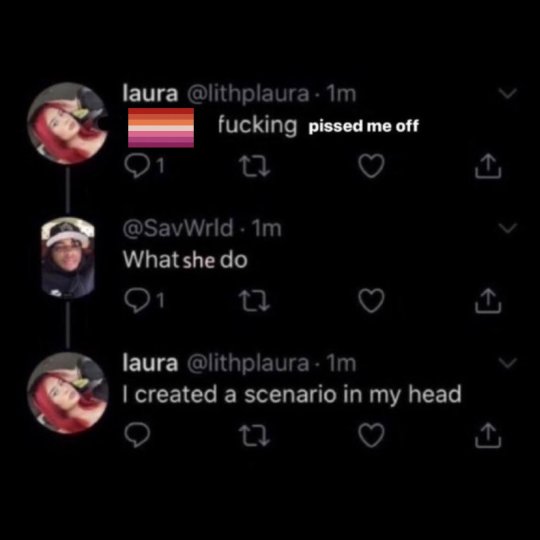View laura's avatar on the first tweet
540x540 pixels.
[68, 123]
